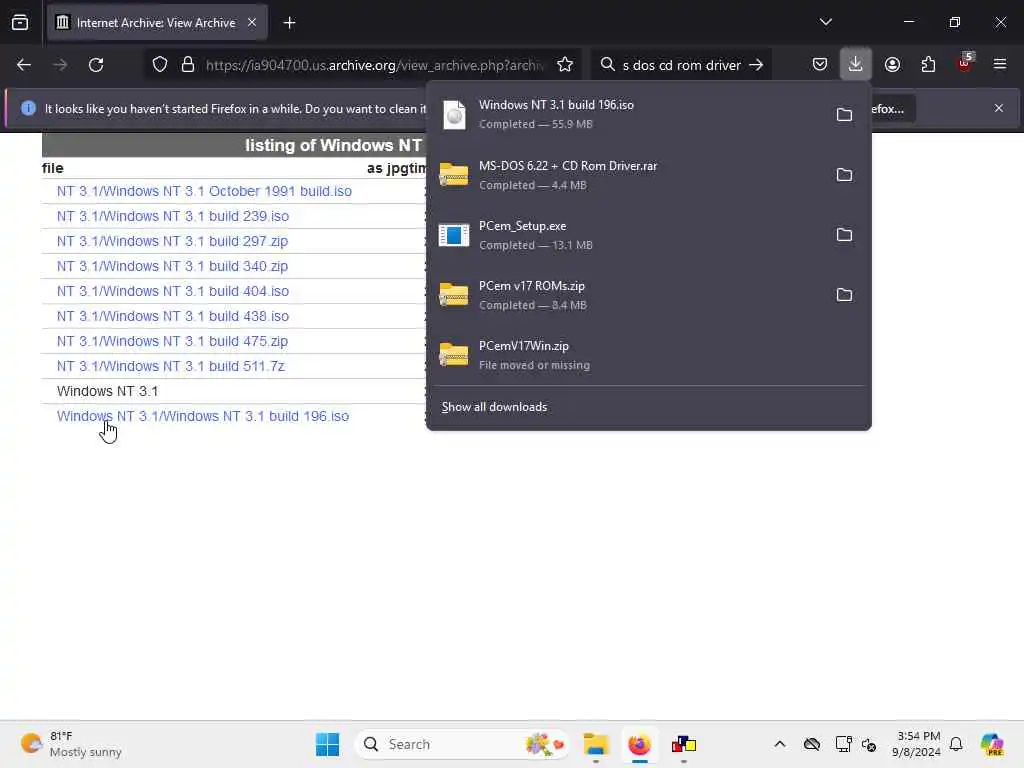
Task: Toggle the Downloads panel button
Action: (856, 64)
